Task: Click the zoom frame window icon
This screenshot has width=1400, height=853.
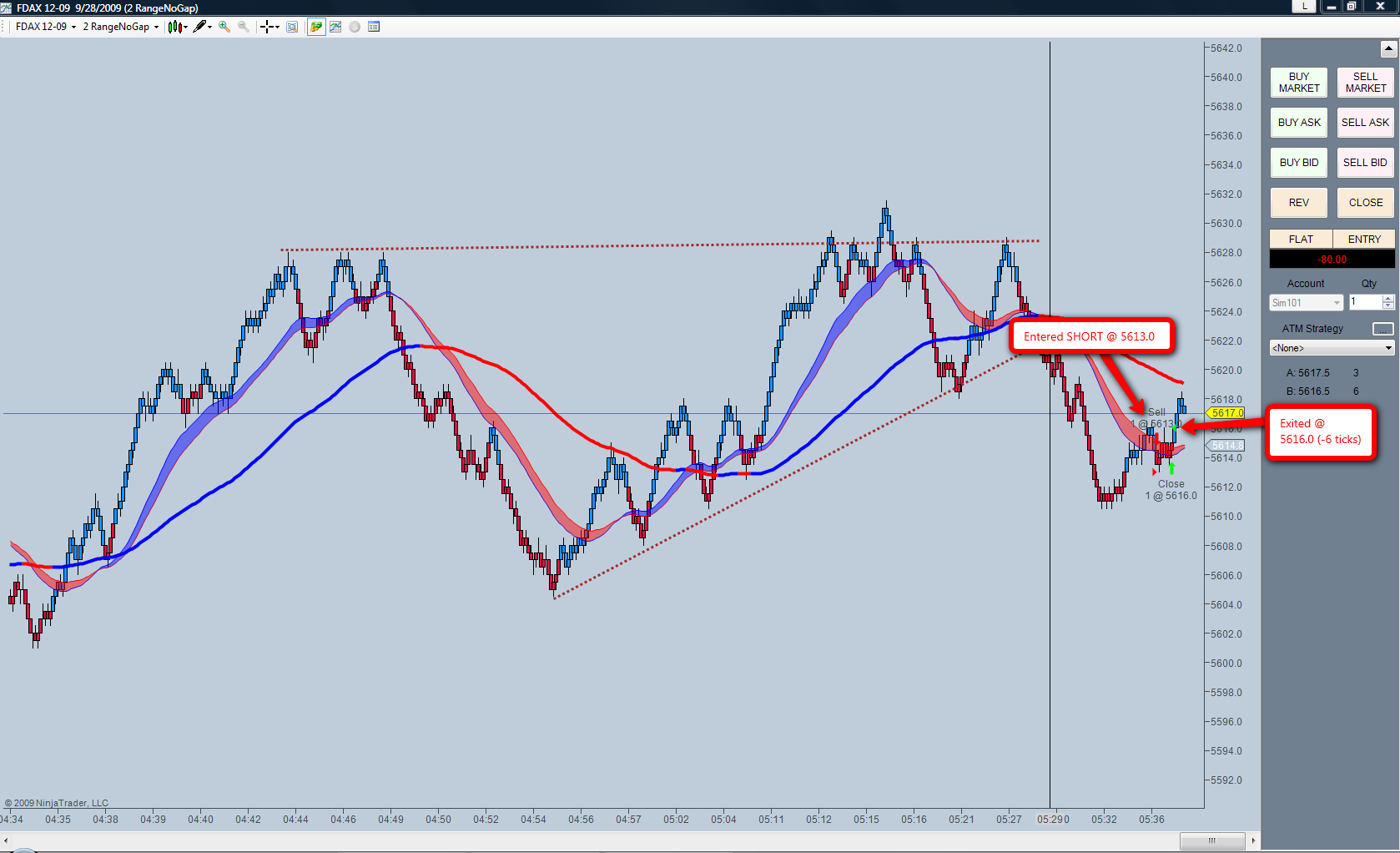Action: pyautogui.click(x=292, y=27)
